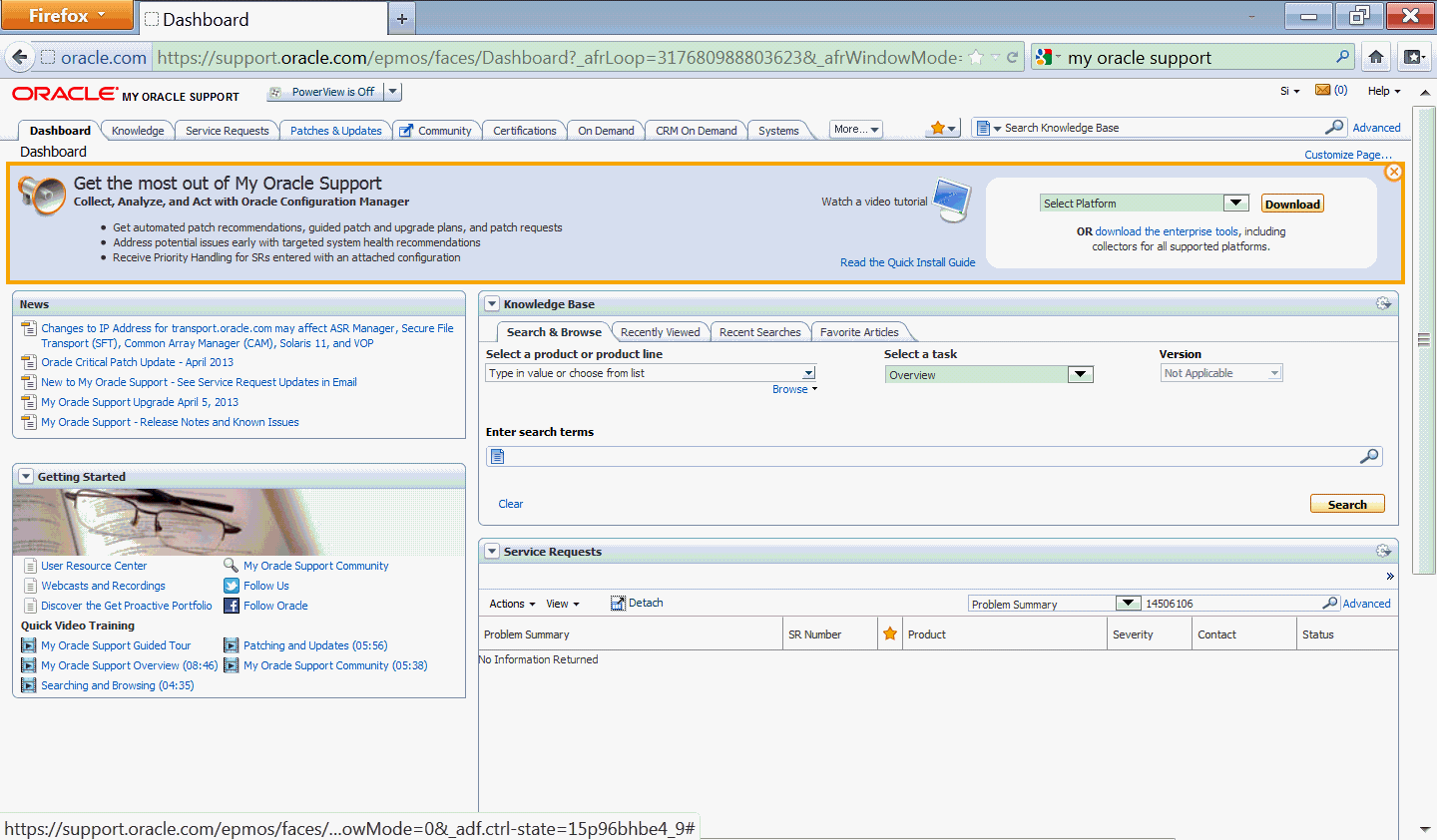Click Service Requests search magnifier icon

(1330, 603)
